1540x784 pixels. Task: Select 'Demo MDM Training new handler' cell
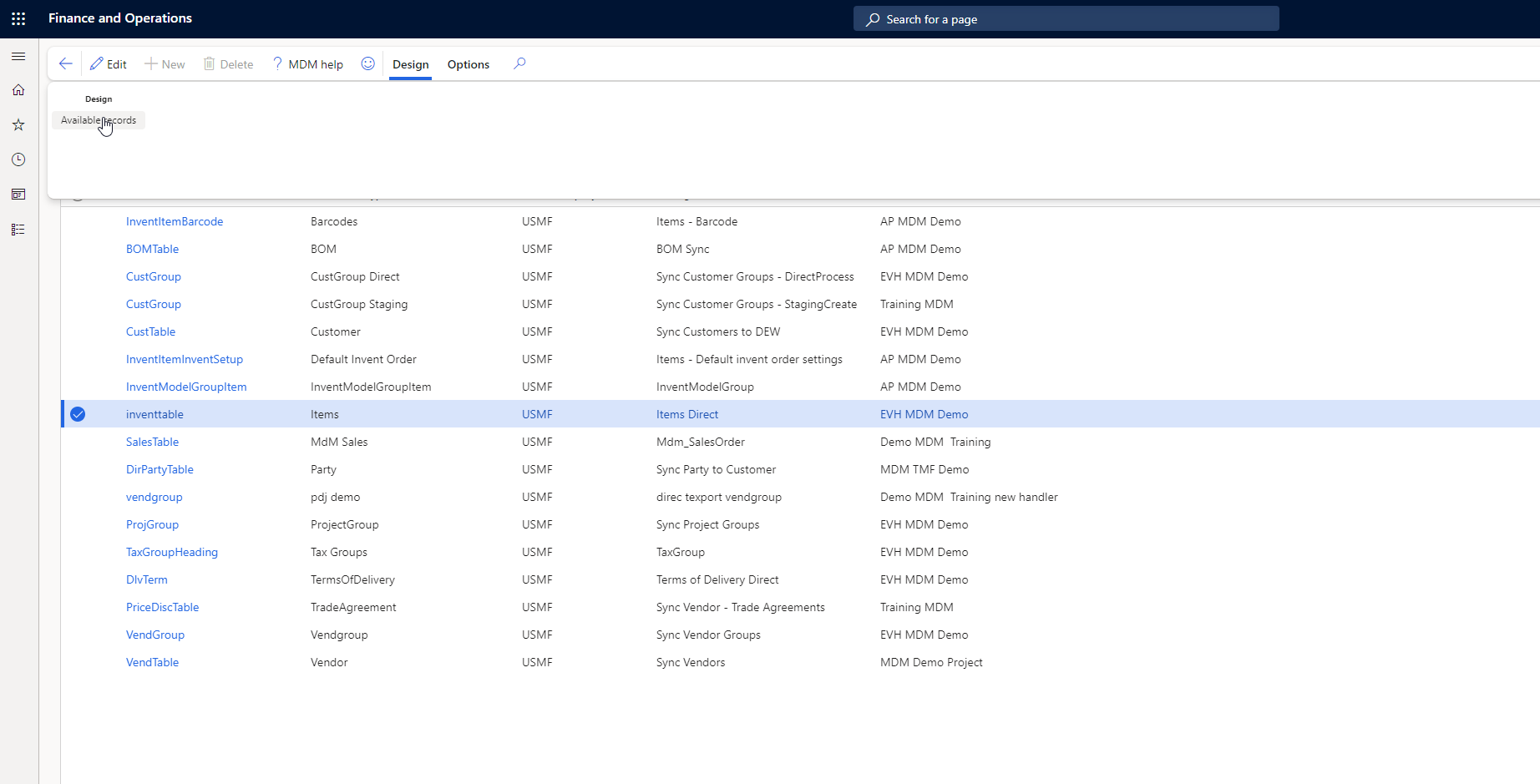(969, 497)
